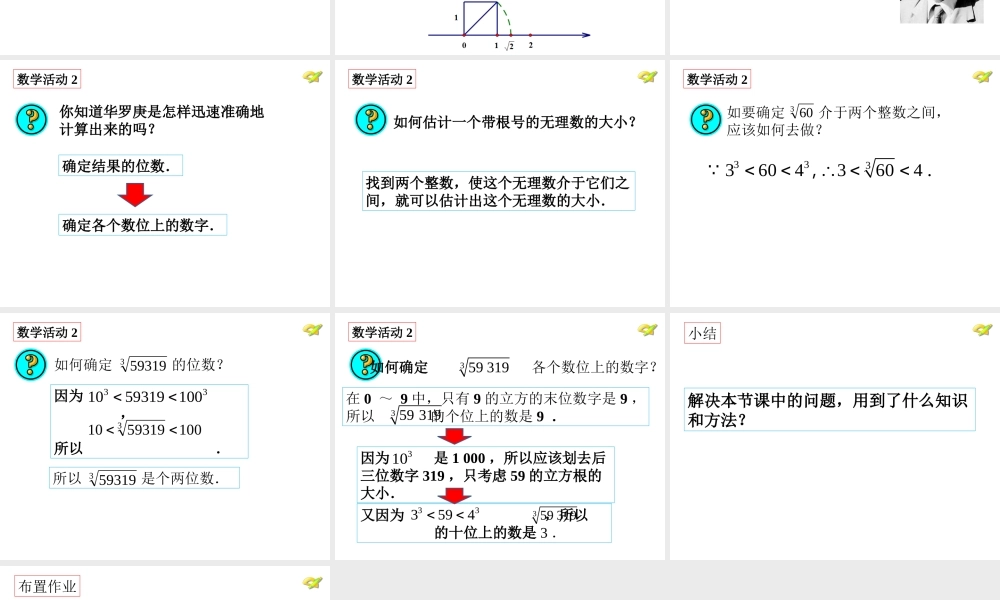Click text box 所以 ∛59319 是个两位数
Screen dimensions: 1000x600
[144, 478]
